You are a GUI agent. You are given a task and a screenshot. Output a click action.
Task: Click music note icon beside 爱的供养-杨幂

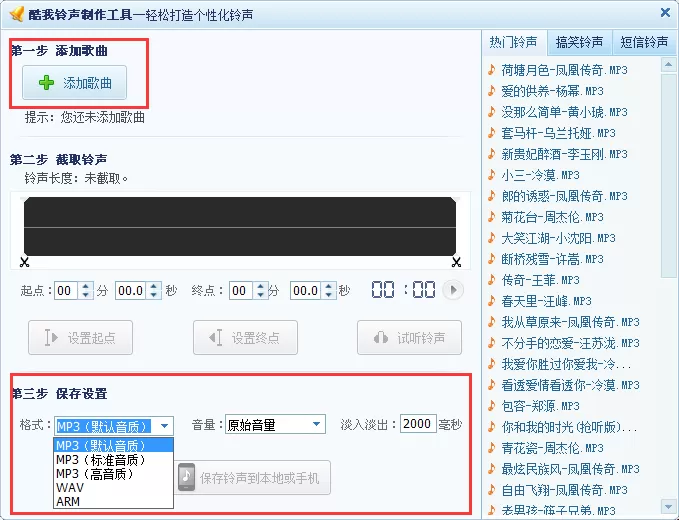(491, 91)
